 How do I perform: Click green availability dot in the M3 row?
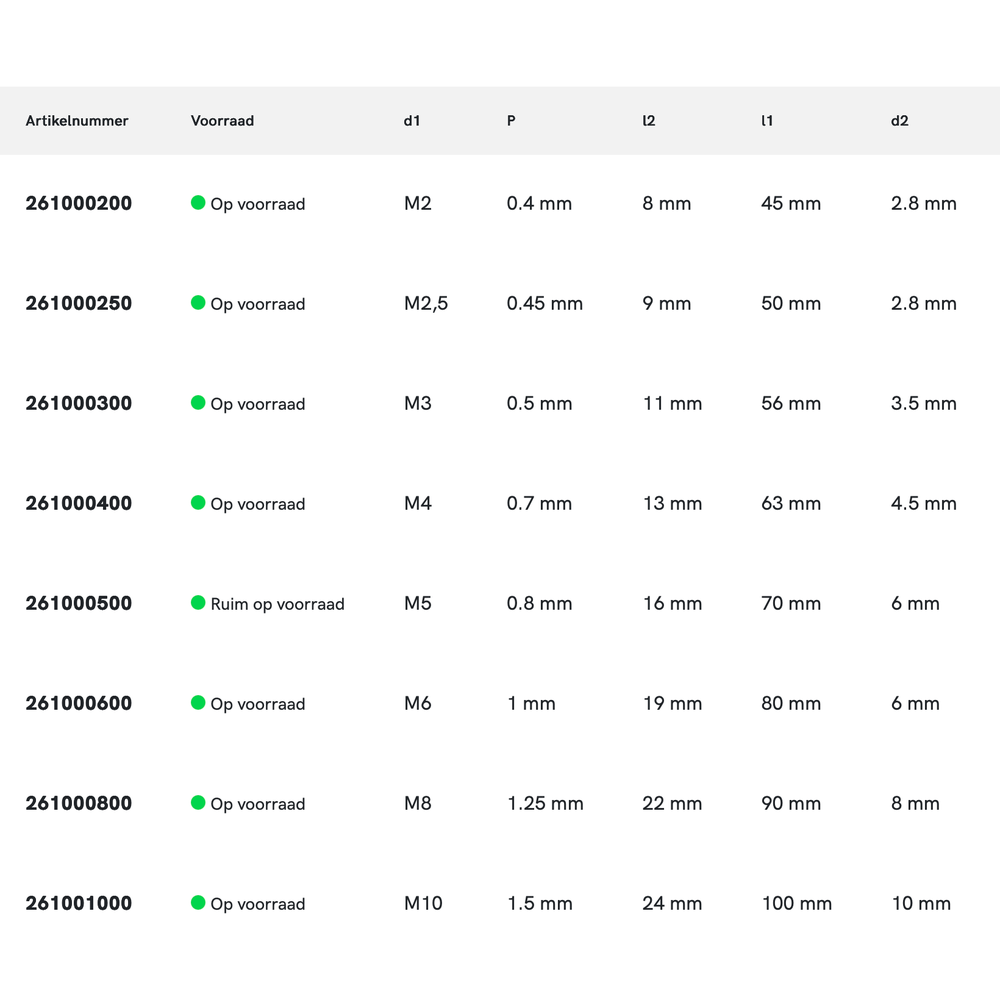click(x=198, y=403)
